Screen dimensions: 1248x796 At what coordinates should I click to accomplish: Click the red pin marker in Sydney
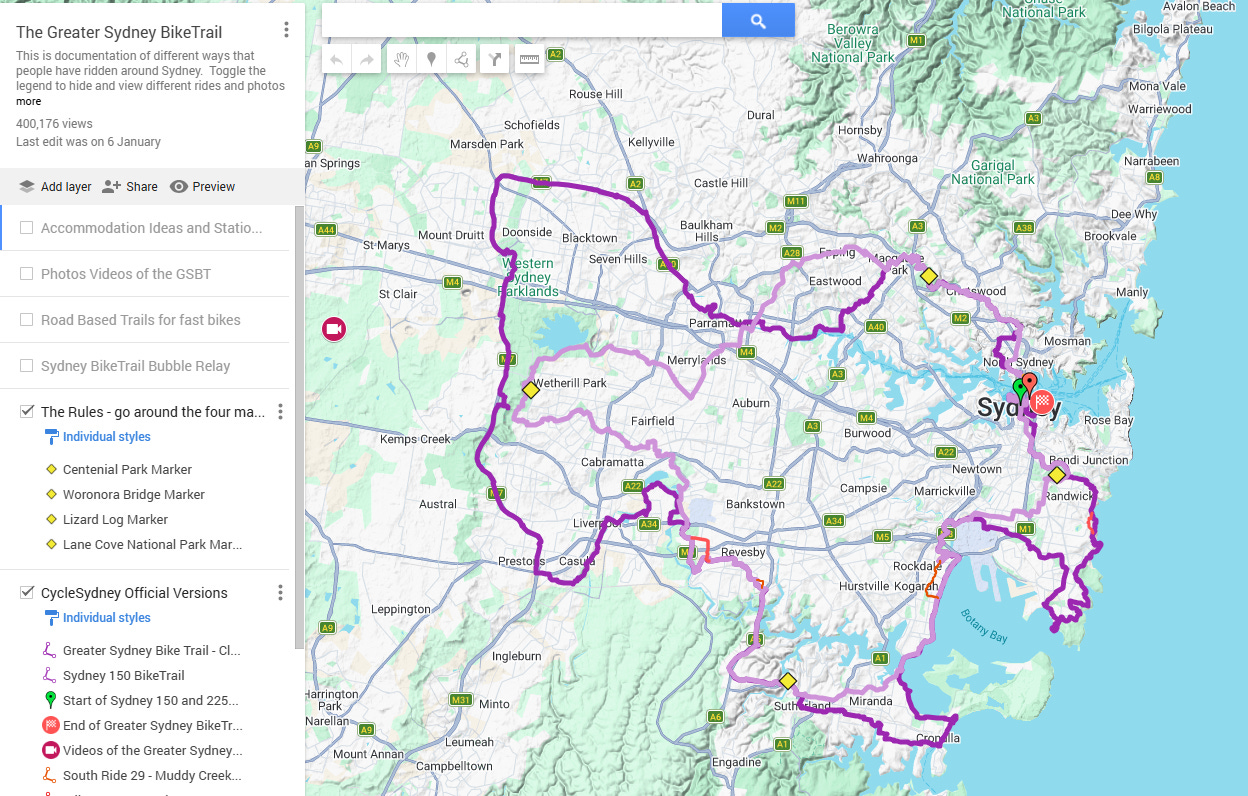[1029, 383]
